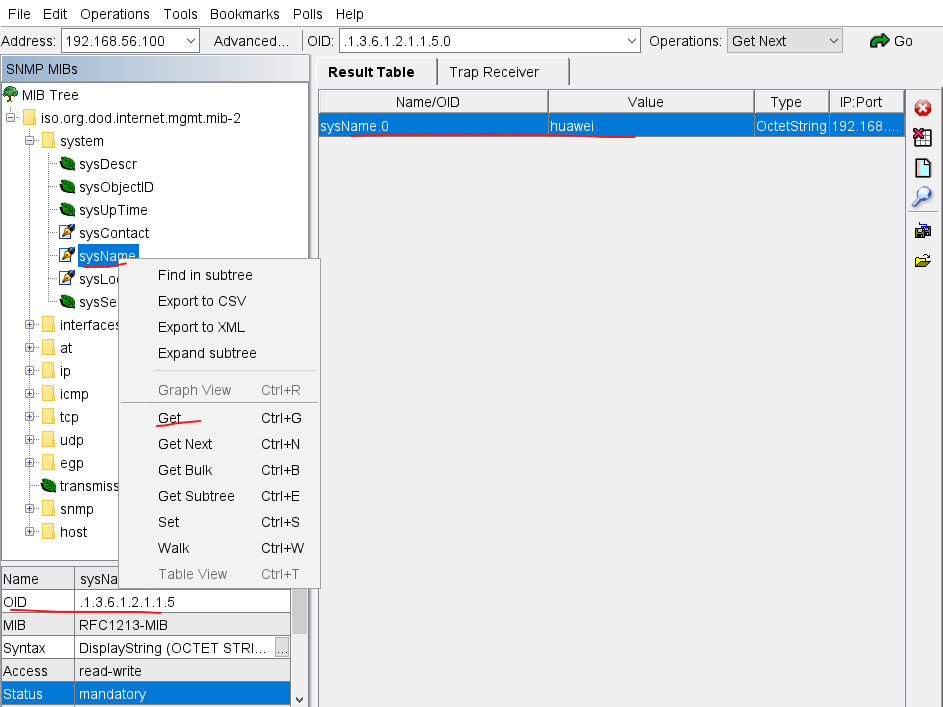943x707 pixels.
Task: Open the document/log icon on the right toolbar
Action: (922, 167)
